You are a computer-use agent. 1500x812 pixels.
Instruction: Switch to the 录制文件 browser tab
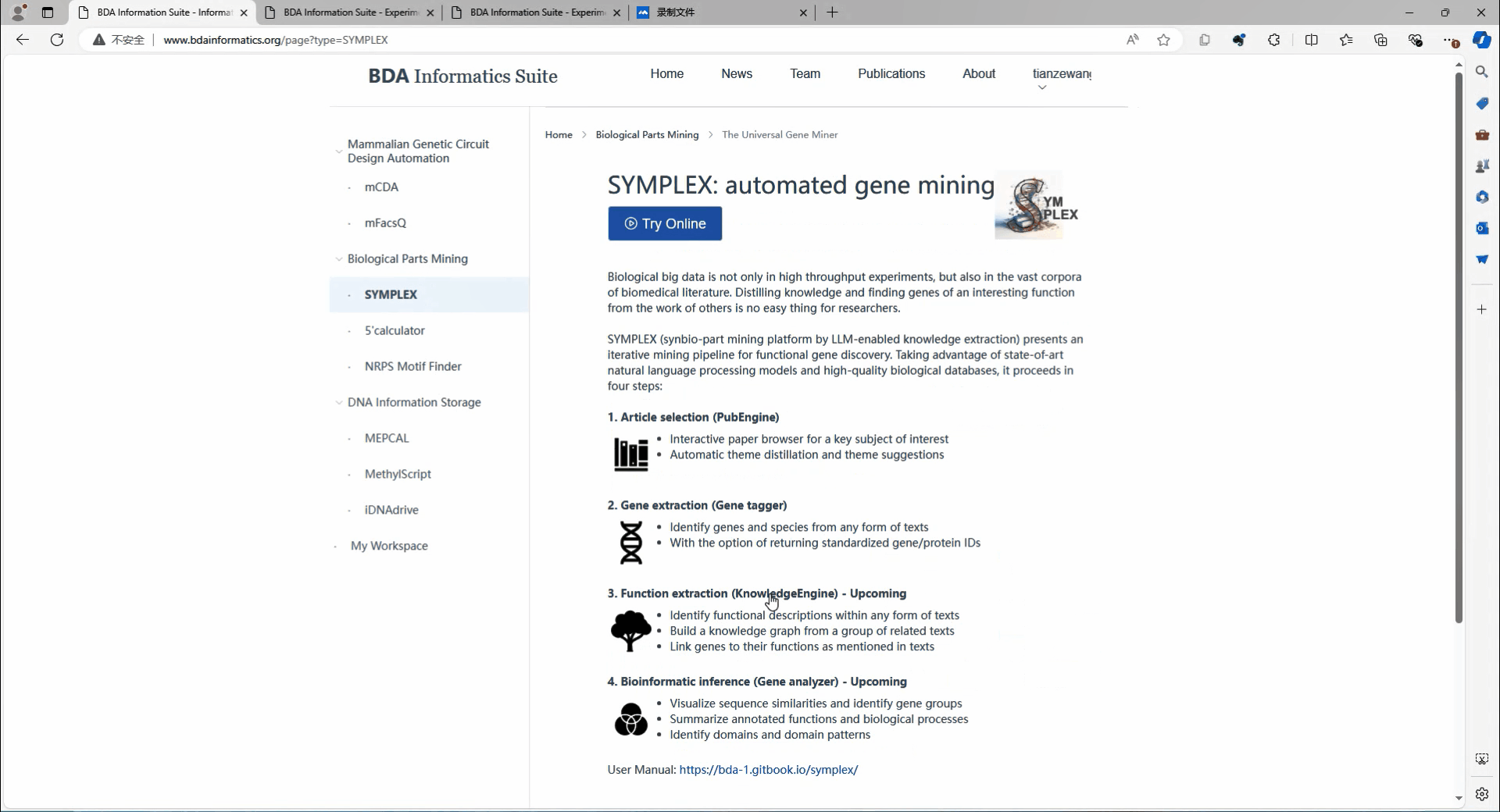[x=721, y=12]
